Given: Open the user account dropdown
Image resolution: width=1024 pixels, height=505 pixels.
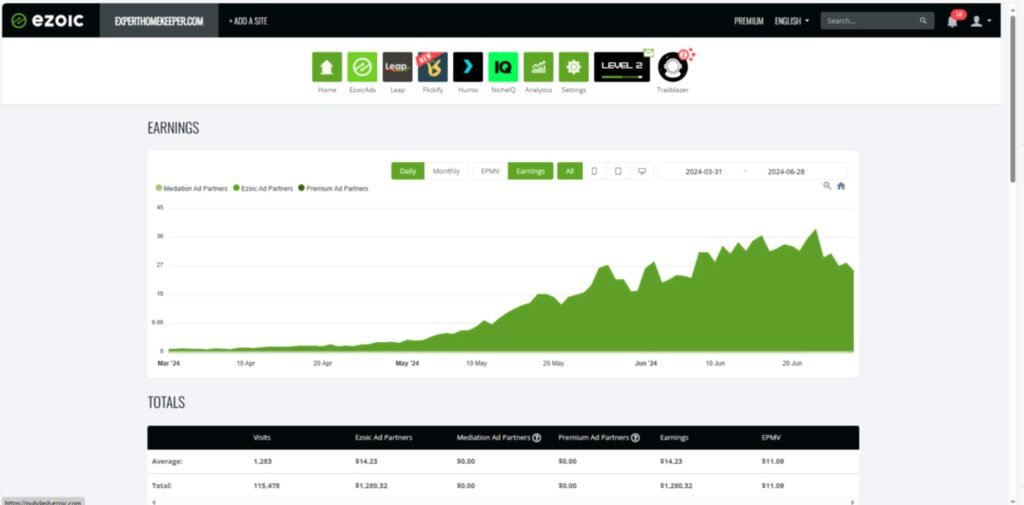Looking at the screenshot, I should tap(980, 21).
